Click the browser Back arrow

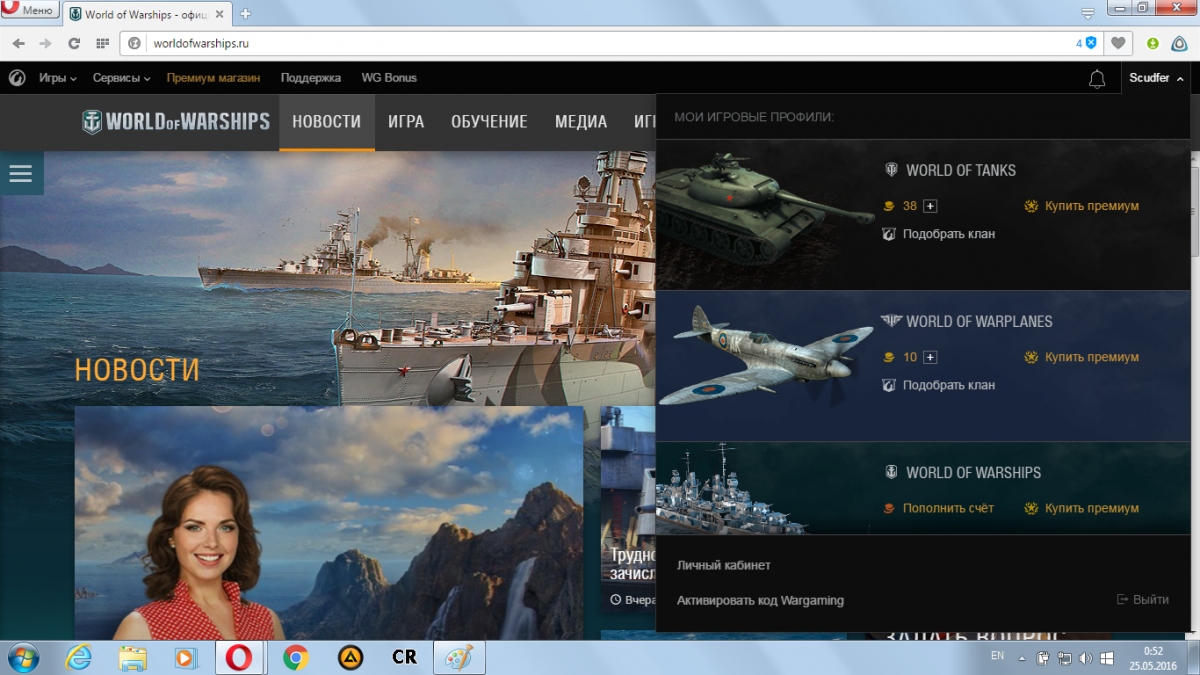pos(18,43)
